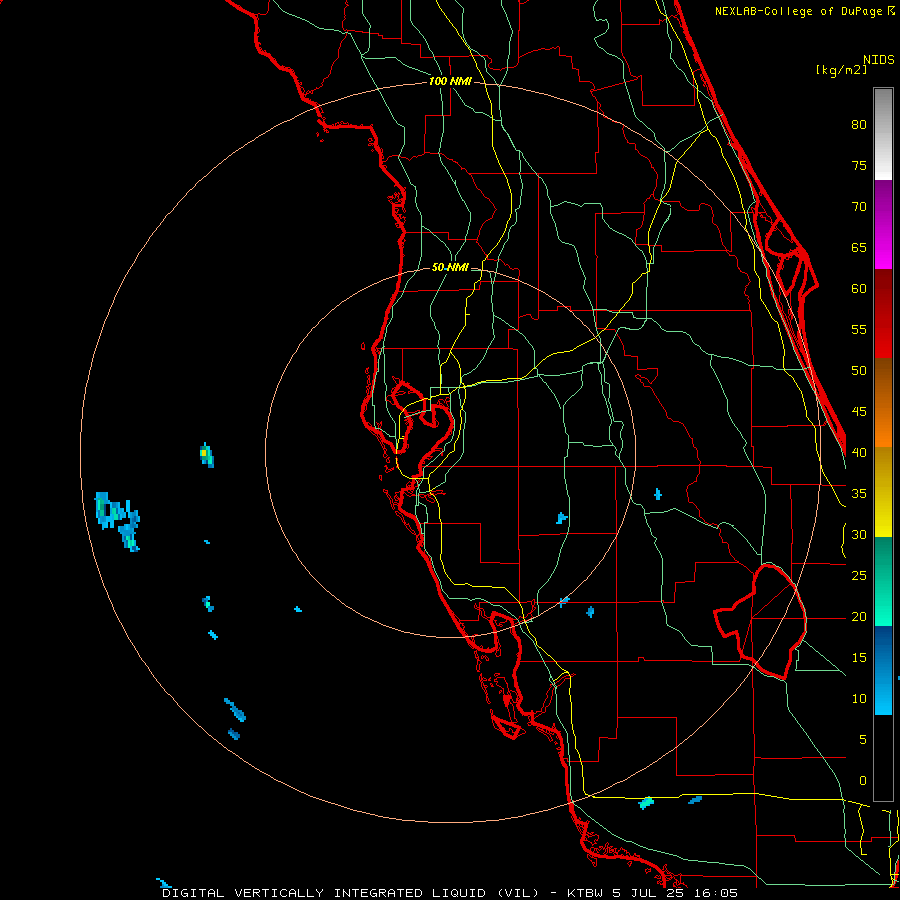This screenshot has height=900, width=900.
Task: Click the 80 value on the color scale
Action: [859, 125]
